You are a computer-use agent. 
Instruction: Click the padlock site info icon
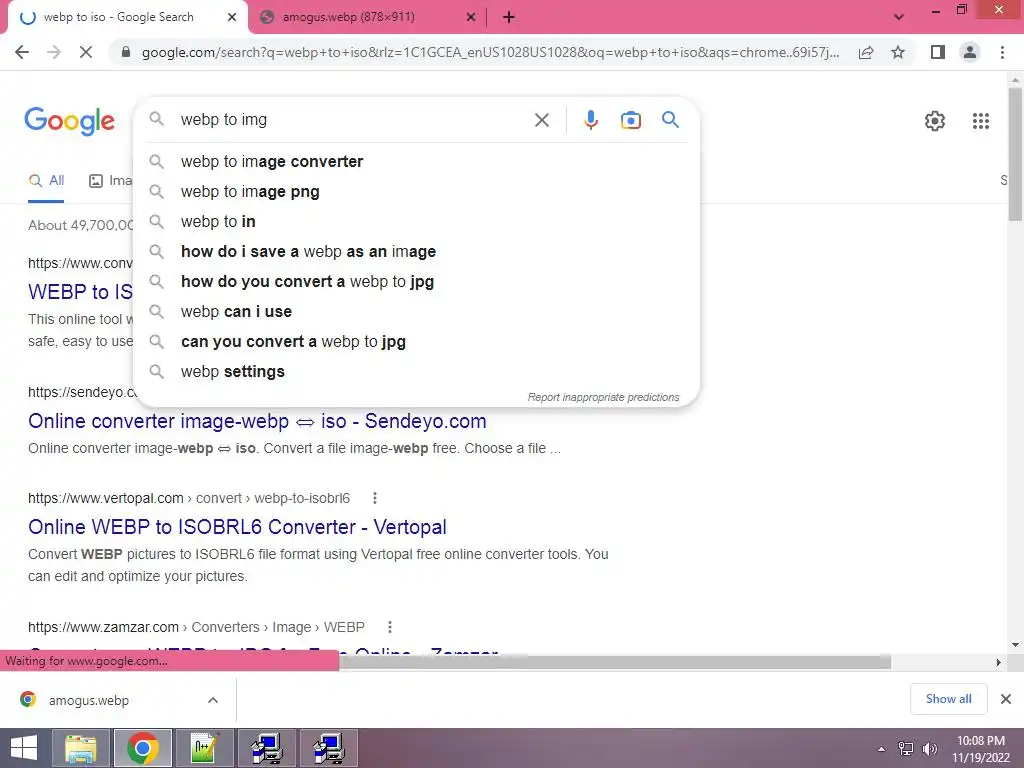126,52
